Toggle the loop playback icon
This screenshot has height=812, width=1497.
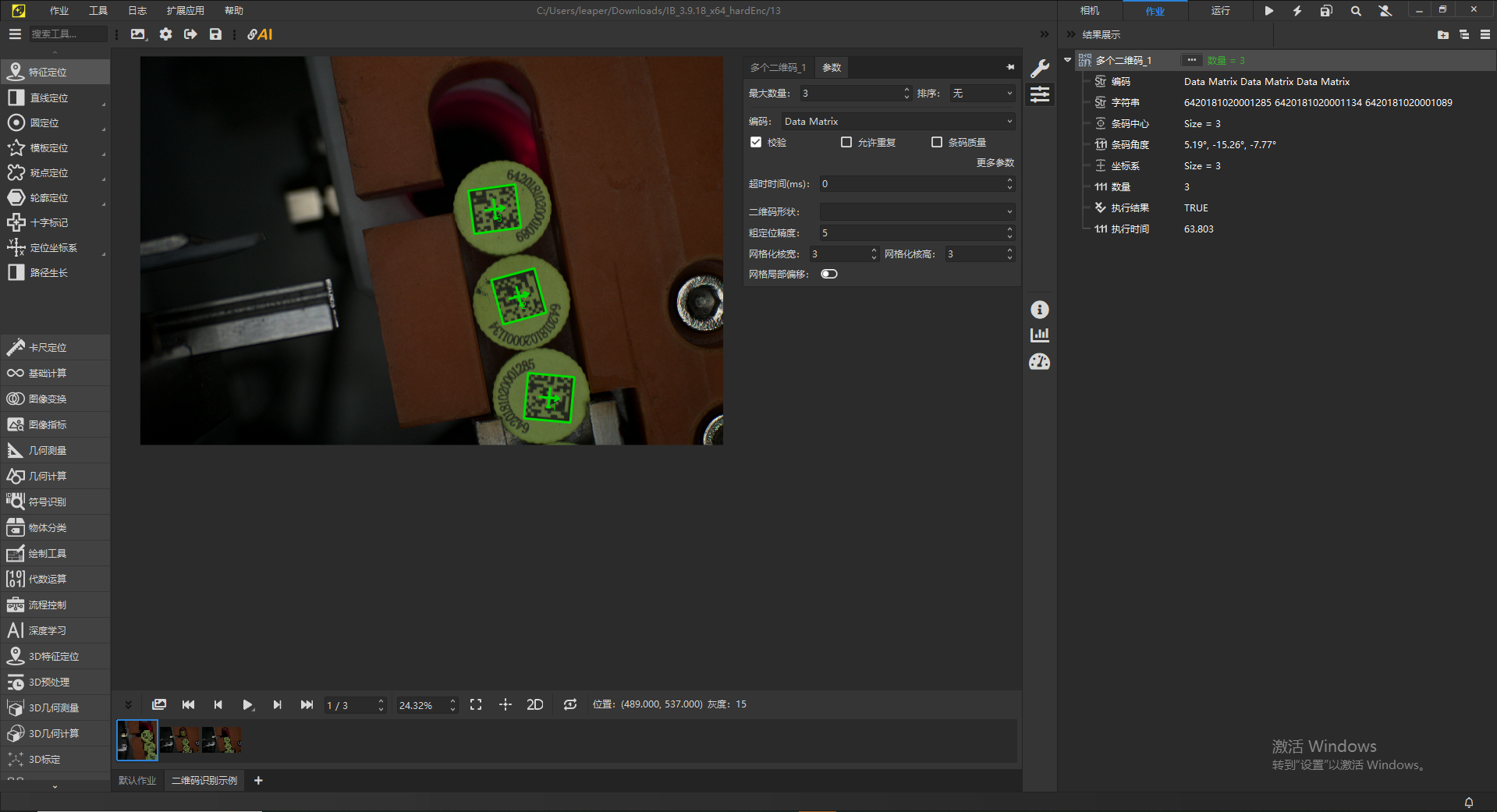click(x=570, y=704)
